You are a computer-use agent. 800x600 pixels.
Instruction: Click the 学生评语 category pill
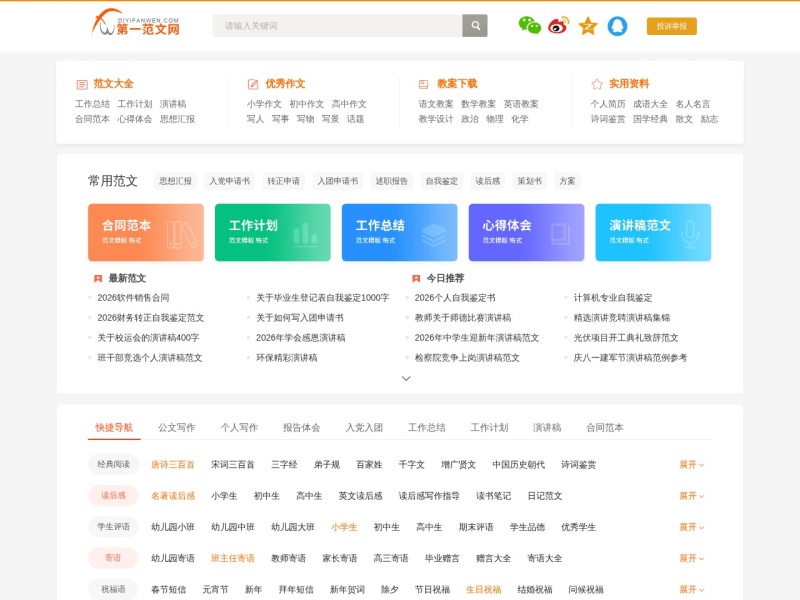(113, 527)
